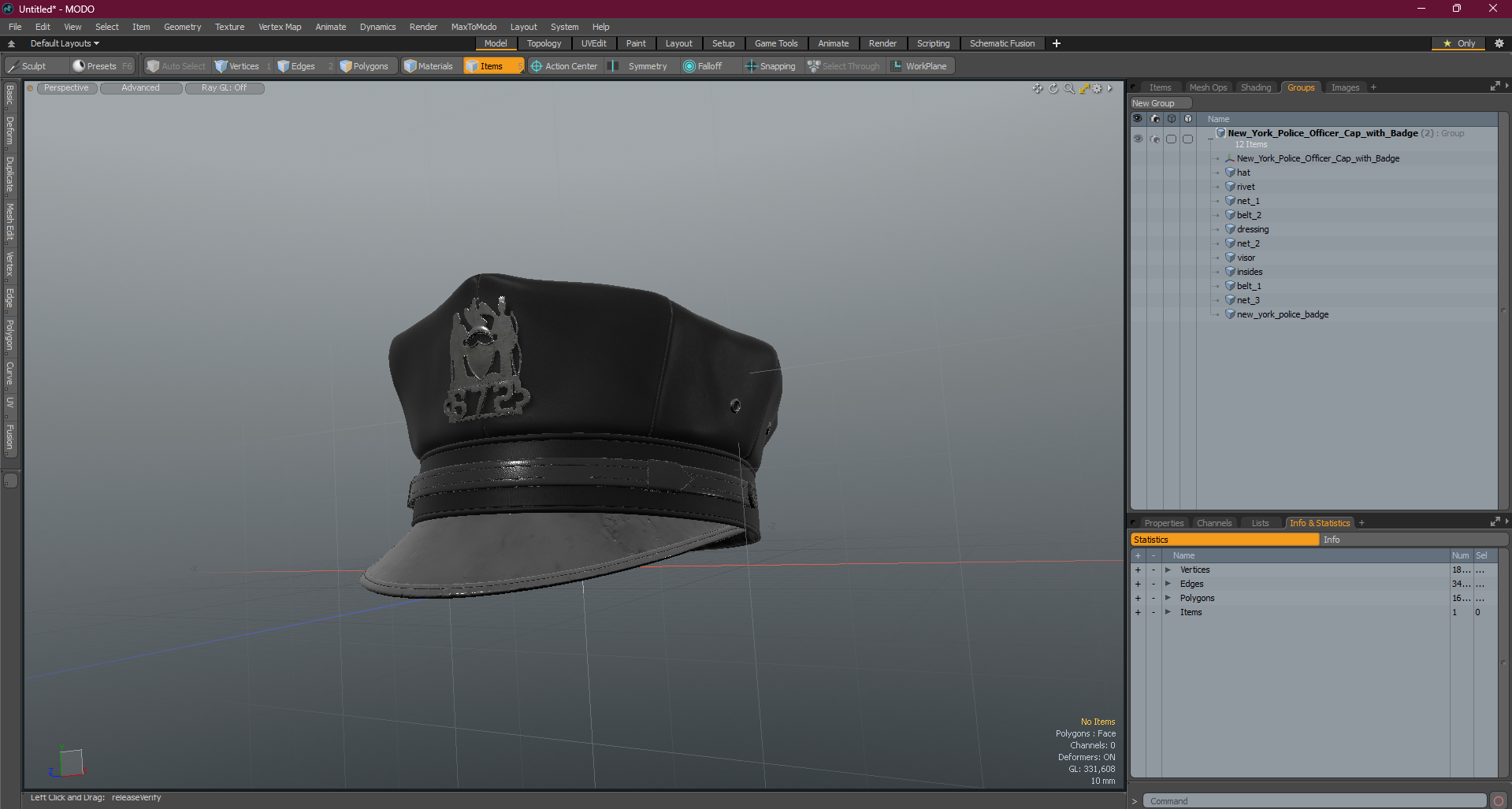Screen dimensions: 1512x809
Task: Expand the Groups panel with the maximize icon
Action: (1495, 87)
